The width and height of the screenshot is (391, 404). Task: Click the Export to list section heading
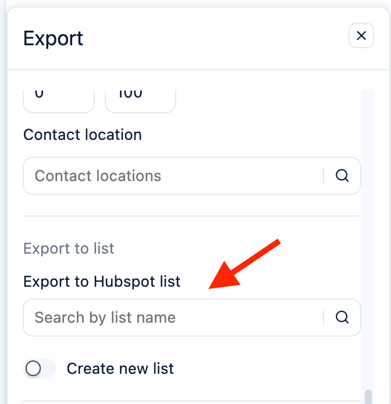(x=69, y=249)
